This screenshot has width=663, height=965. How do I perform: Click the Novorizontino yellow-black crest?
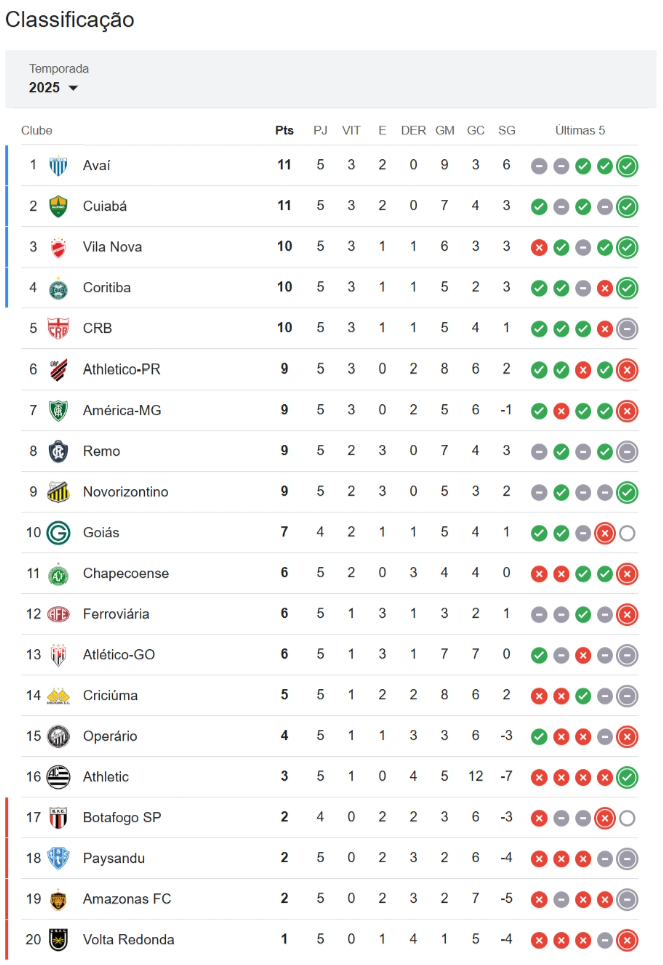pos(58,492)
